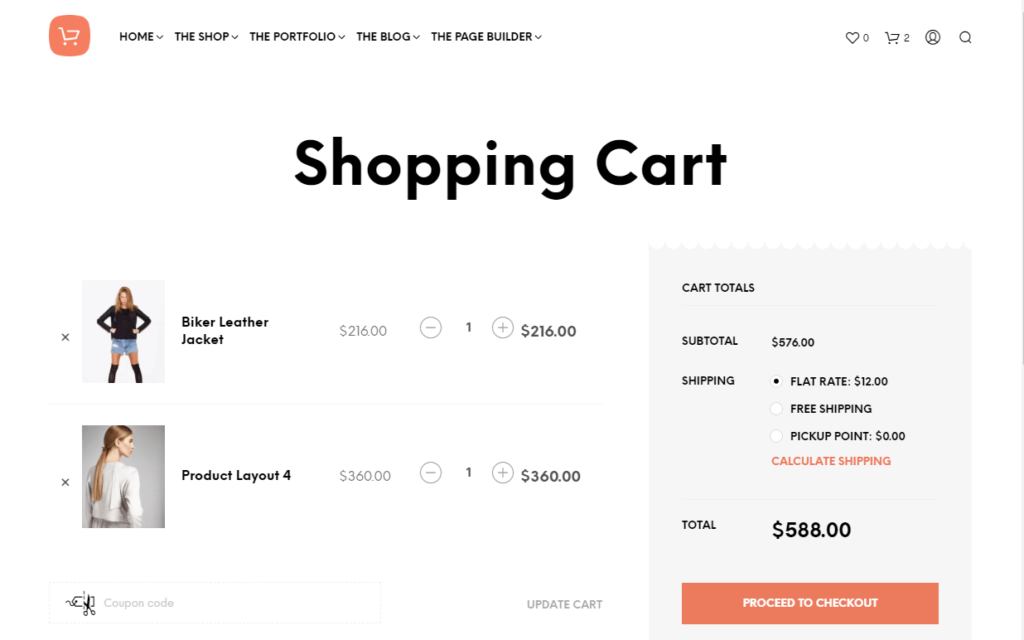1024x640 pixels.
Task: Decrease Product Layout 4 quantity
Action: [x=430, y=472]
